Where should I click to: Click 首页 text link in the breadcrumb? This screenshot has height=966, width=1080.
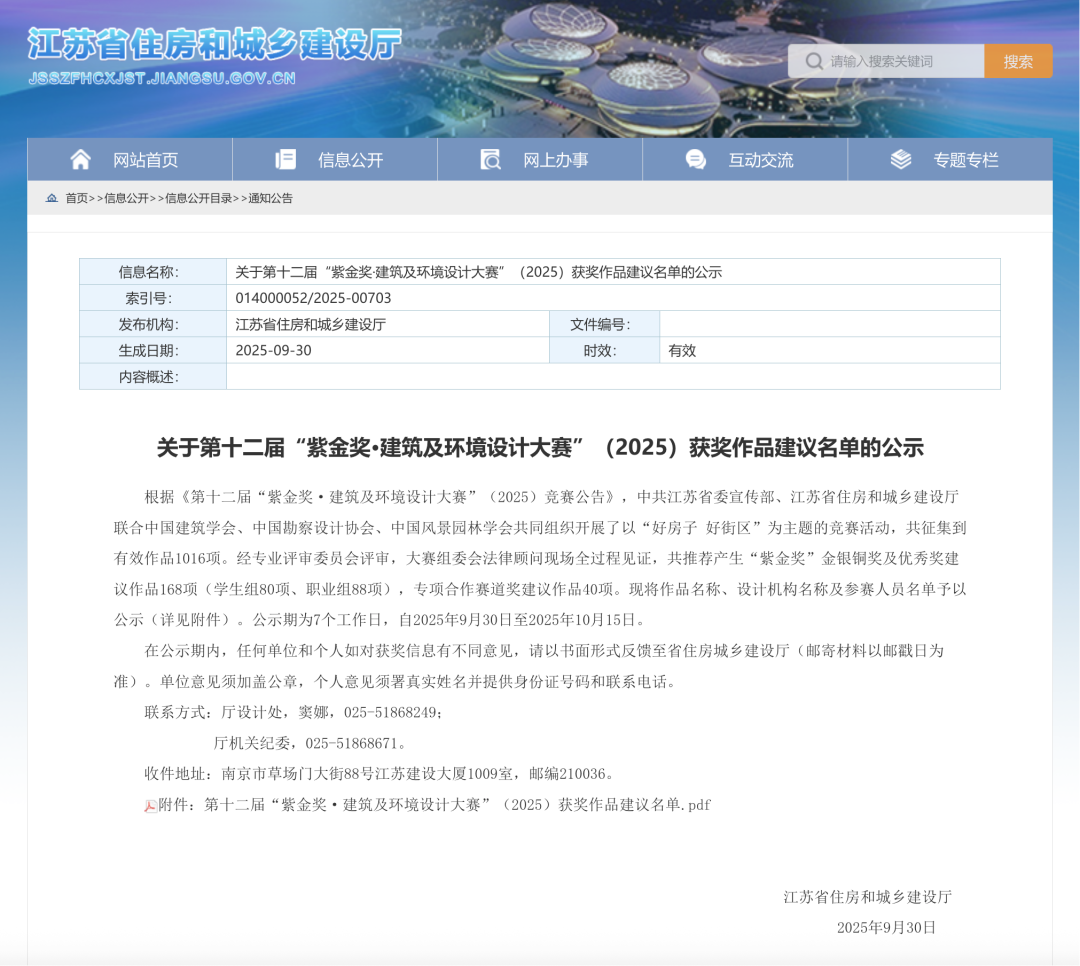click(x=76, y=198)
